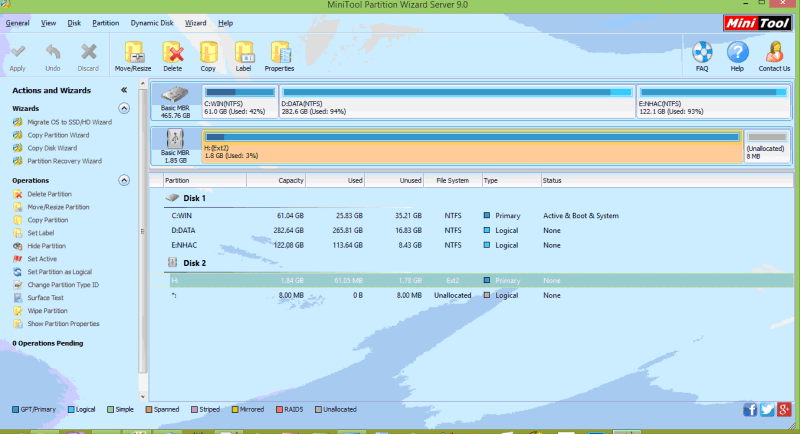Click Hide Partition operation
Viewport: 800px width, 434px height.
tap(46, 246)
